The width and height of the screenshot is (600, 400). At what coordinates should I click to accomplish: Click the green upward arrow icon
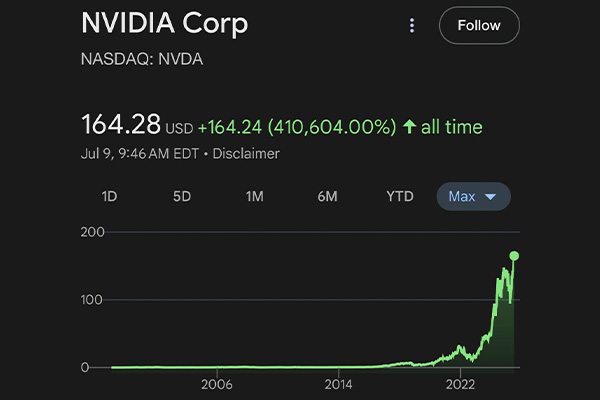pos(408,127)
